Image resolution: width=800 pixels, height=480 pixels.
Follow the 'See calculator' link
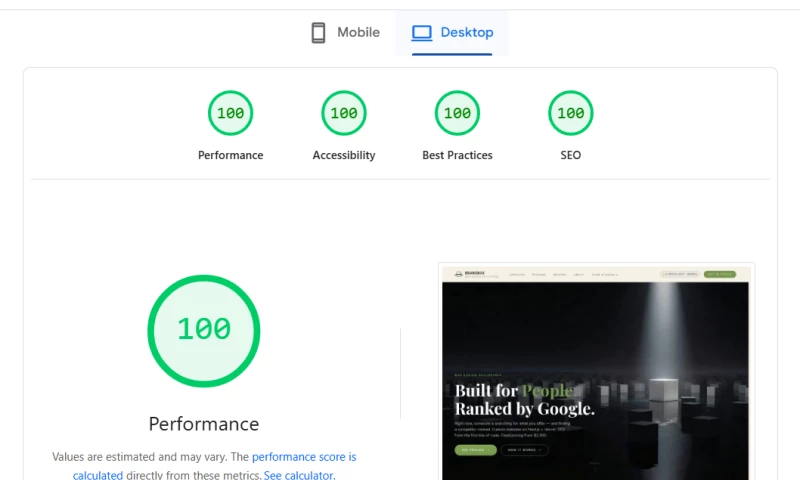click(x=299, y=475)
